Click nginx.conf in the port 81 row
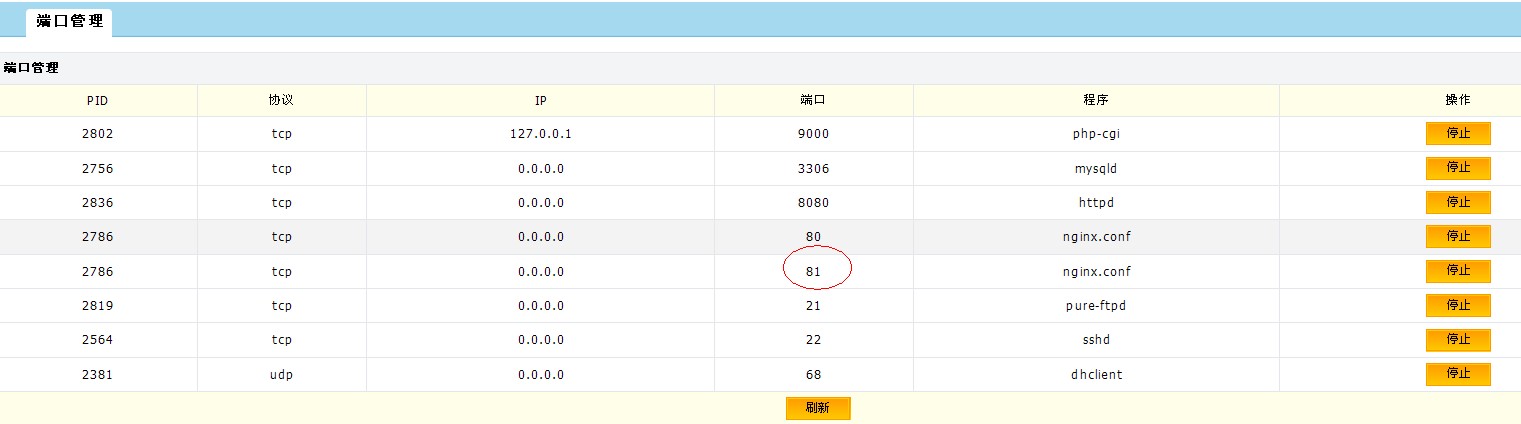 pos(1096,272)
